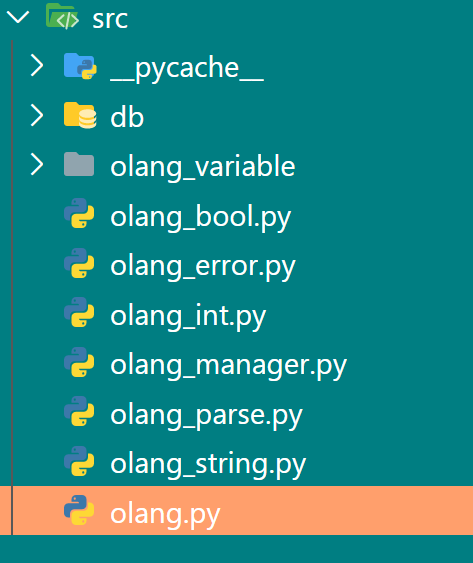The image size is (473, 563).
Task: Click the Python icon beside olang_manager.py
Action: [79, 362]
